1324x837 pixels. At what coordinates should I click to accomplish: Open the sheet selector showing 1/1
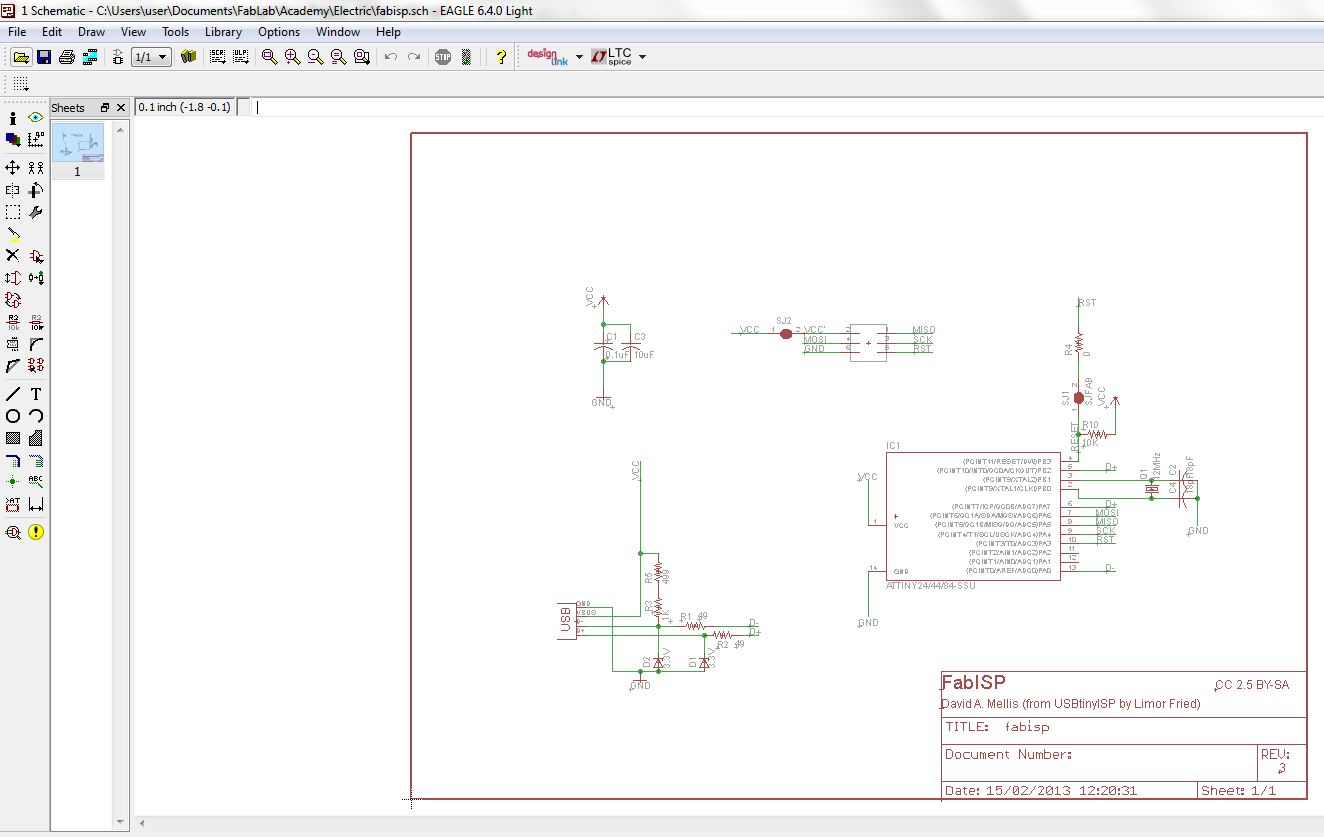click(151, 57)
